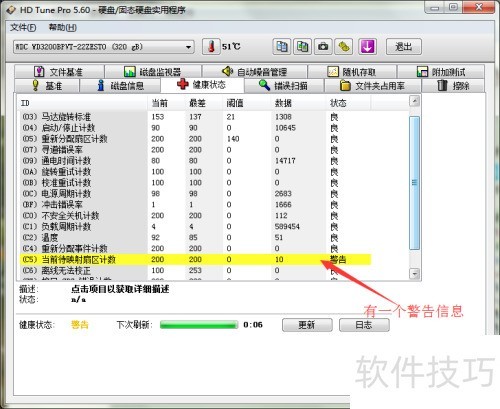The width and height of the screenshot is (500, 409).
Task: Click the 更新 update button
Action: coord(307,325)
